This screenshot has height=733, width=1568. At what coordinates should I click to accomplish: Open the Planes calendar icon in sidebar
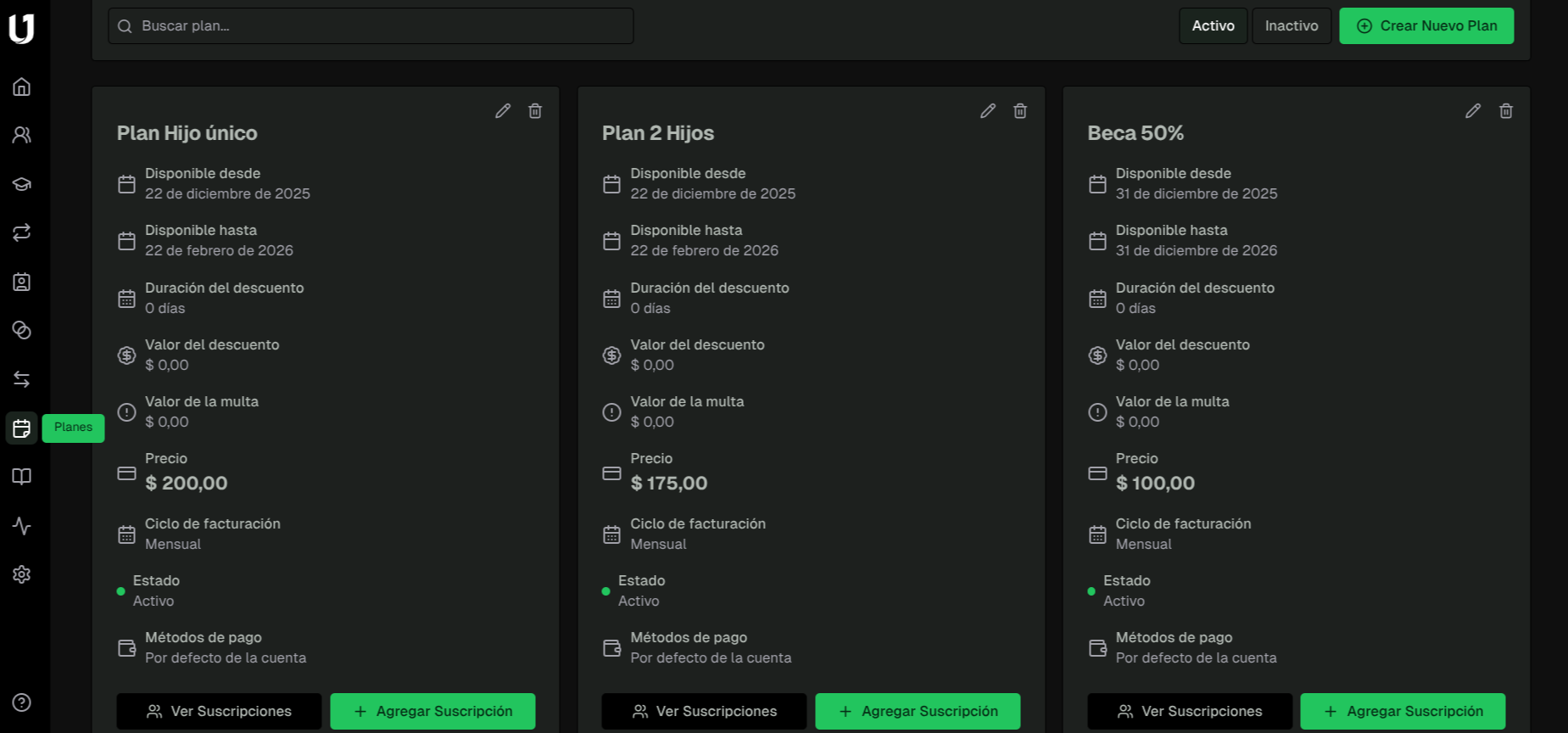[22, 428]
